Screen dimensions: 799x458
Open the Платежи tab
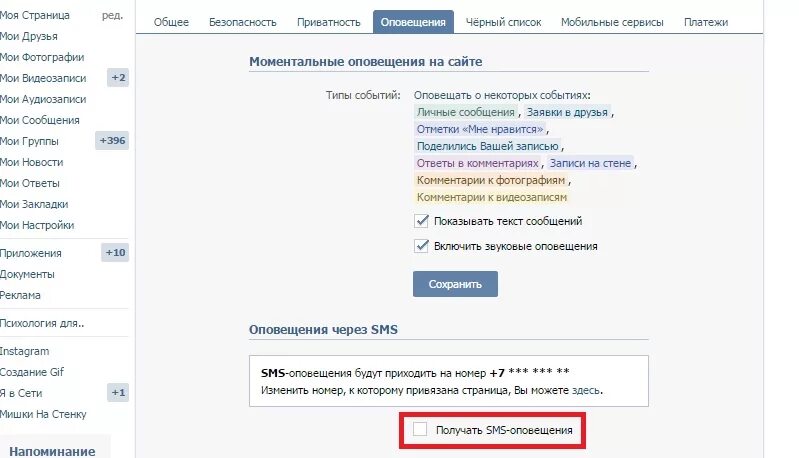click(x=706, y=22)
